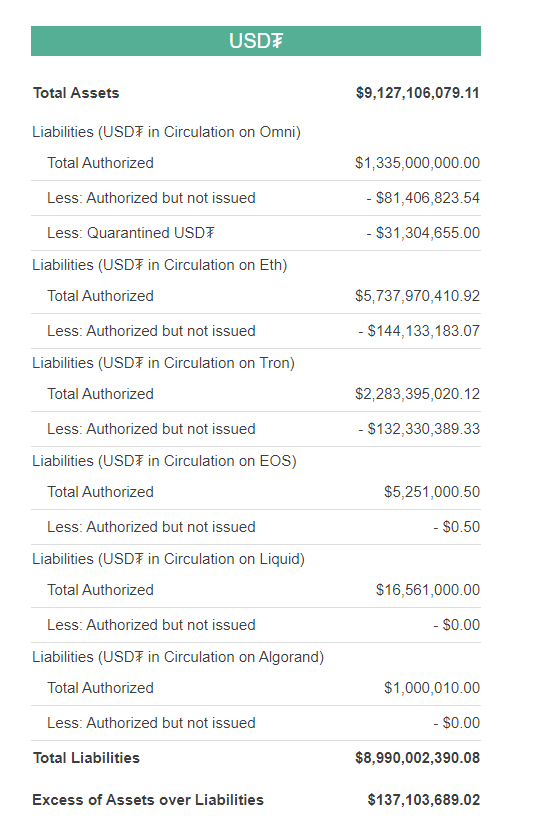Click the Total Assets label
Viewport: 535px width, 819px height.
click(76, 93)
